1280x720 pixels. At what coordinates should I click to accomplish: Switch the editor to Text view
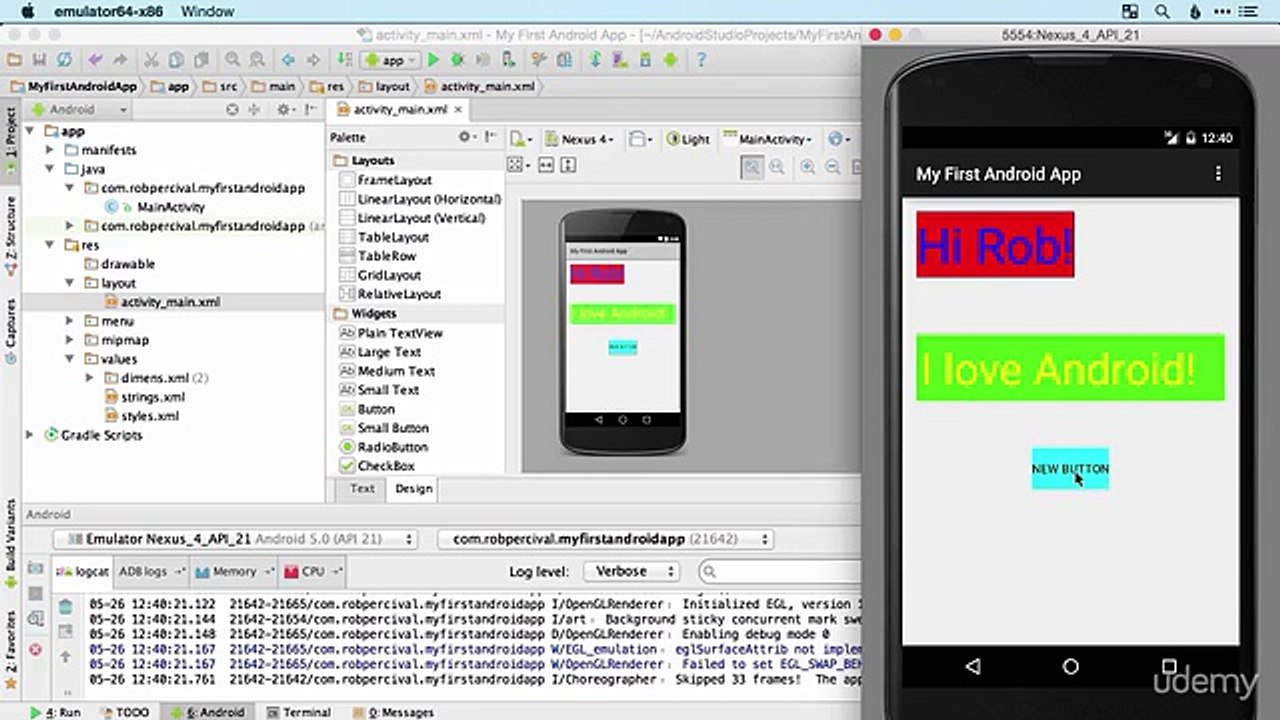362,488
